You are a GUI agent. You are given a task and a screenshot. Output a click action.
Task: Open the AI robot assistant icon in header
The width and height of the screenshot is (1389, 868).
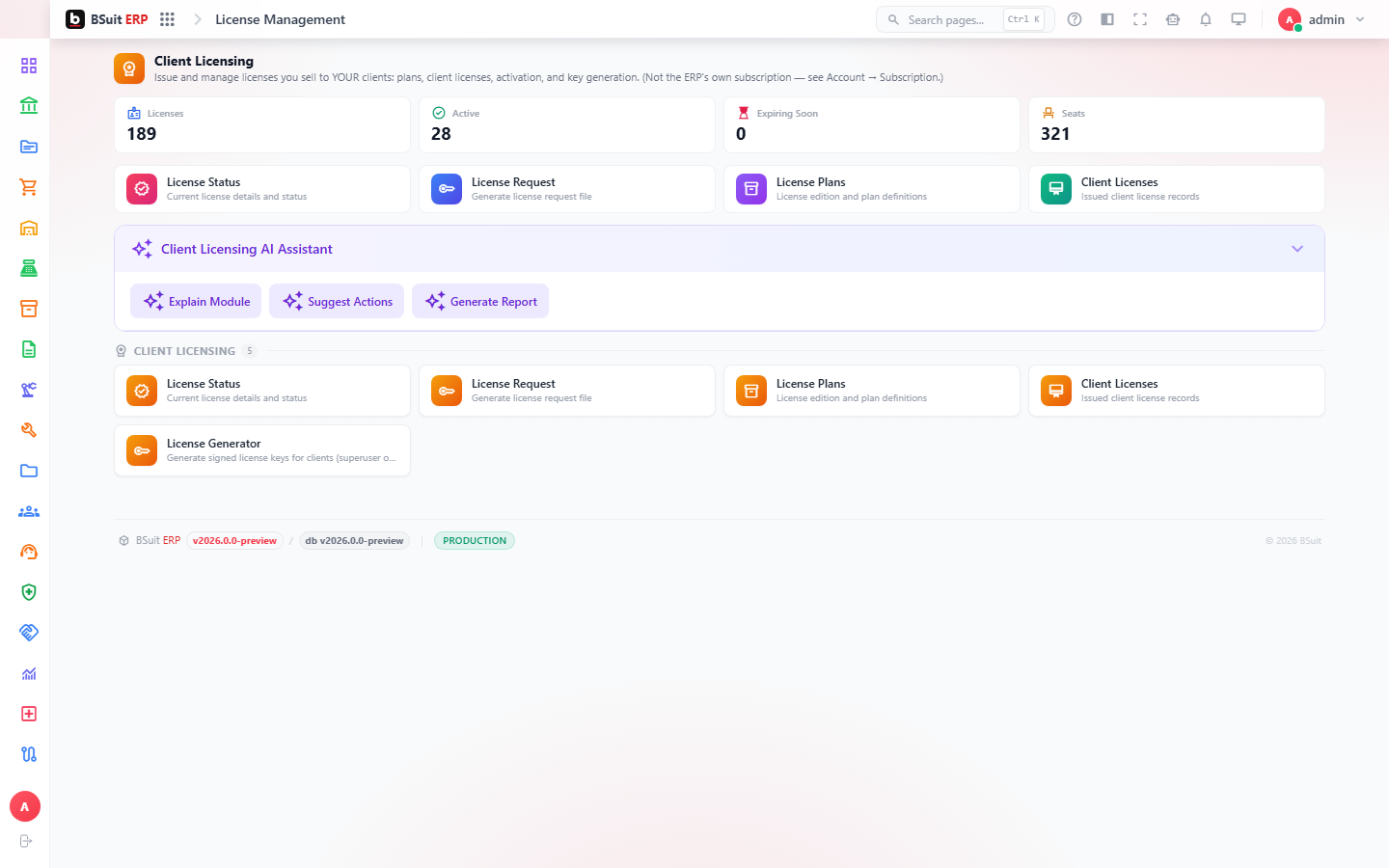pyautogui.click(x=1173, y=19)
